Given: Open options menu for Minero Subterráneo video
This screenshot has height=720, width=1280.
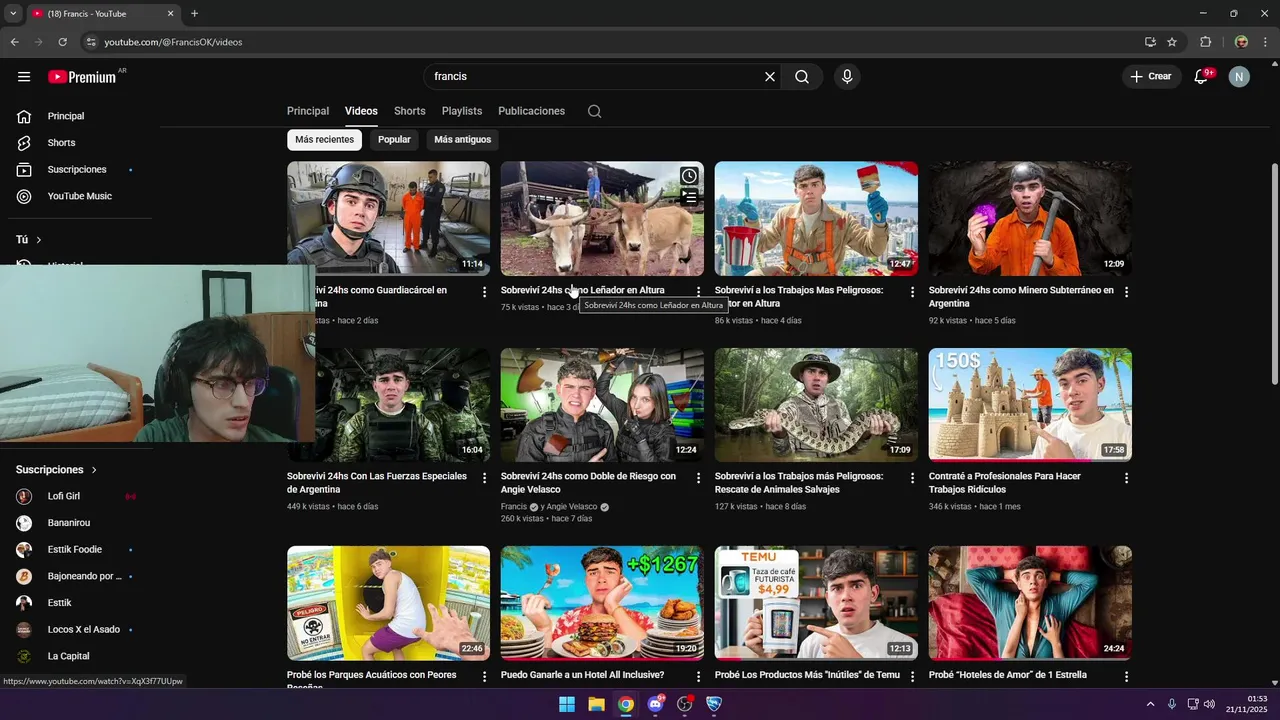Looking at the screenshot, I should pos(1126,292).
